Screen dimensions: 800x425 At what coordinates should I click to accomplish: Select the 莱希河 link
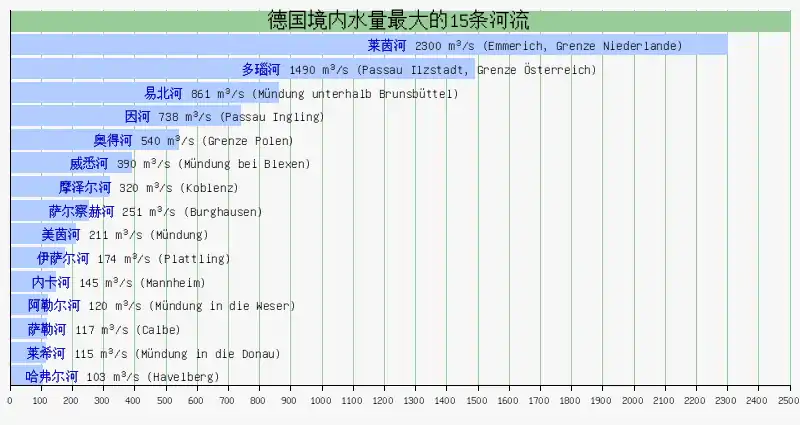click(46, 353)
